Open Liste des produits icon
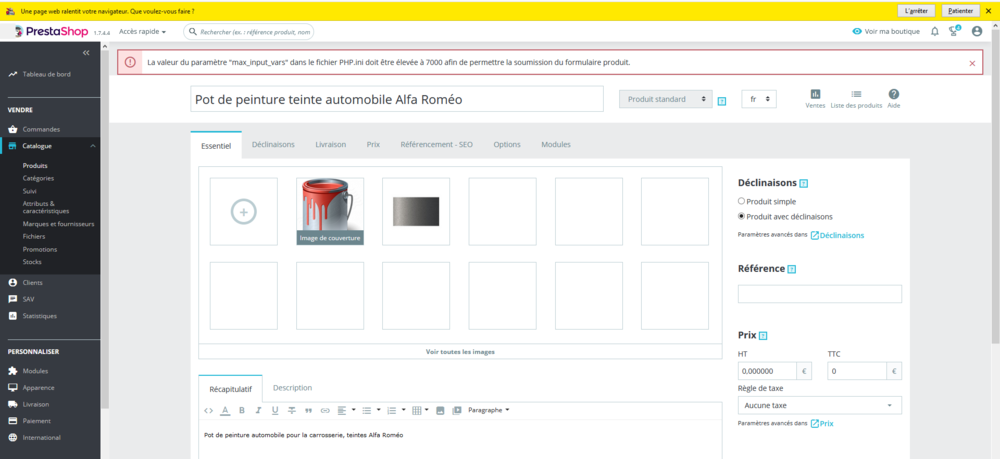 click(856, 99)
